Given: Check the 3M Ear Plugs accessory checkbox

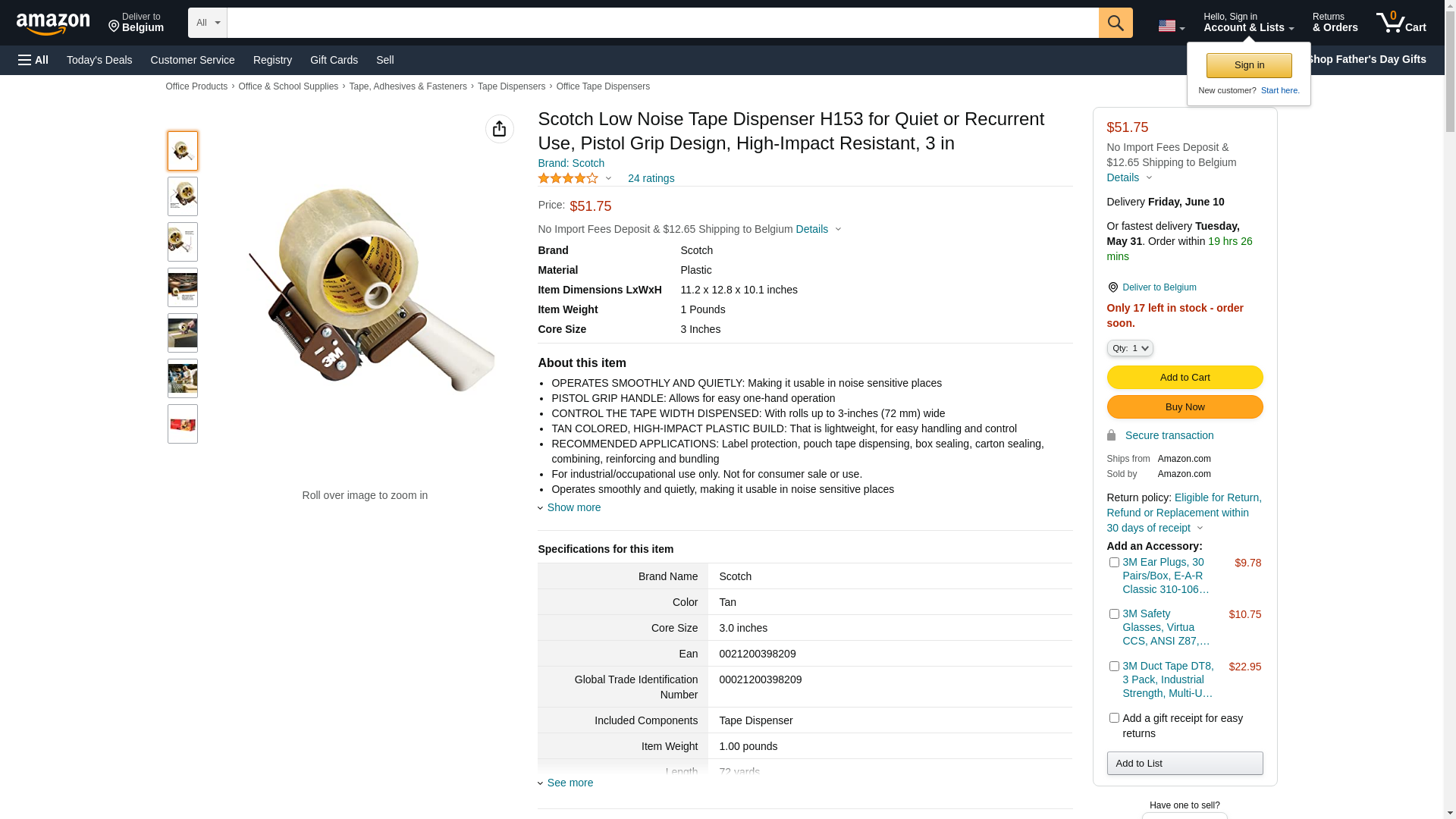Looking at the screenshot, I should [x=1114, y=563].
